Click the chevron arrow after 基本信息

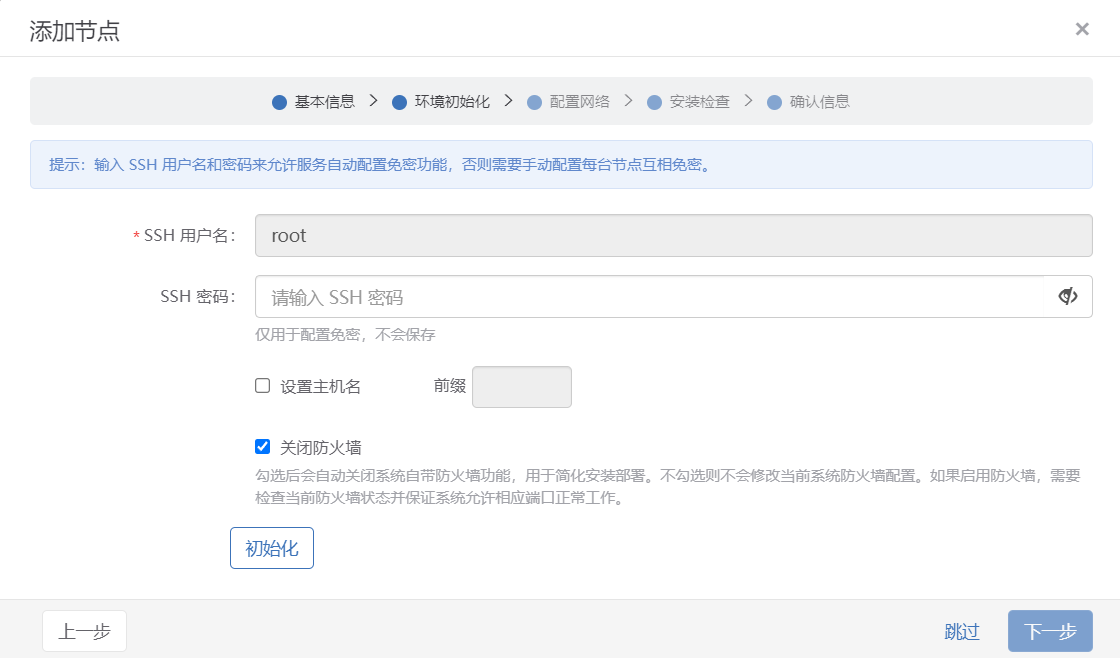(373, 101)
